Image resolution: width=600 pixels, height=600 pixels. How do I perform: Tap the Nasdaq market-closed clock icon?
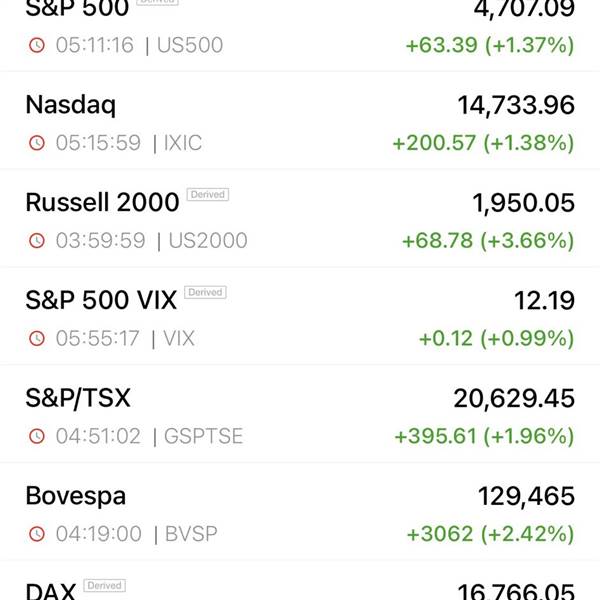click(37, 143)
